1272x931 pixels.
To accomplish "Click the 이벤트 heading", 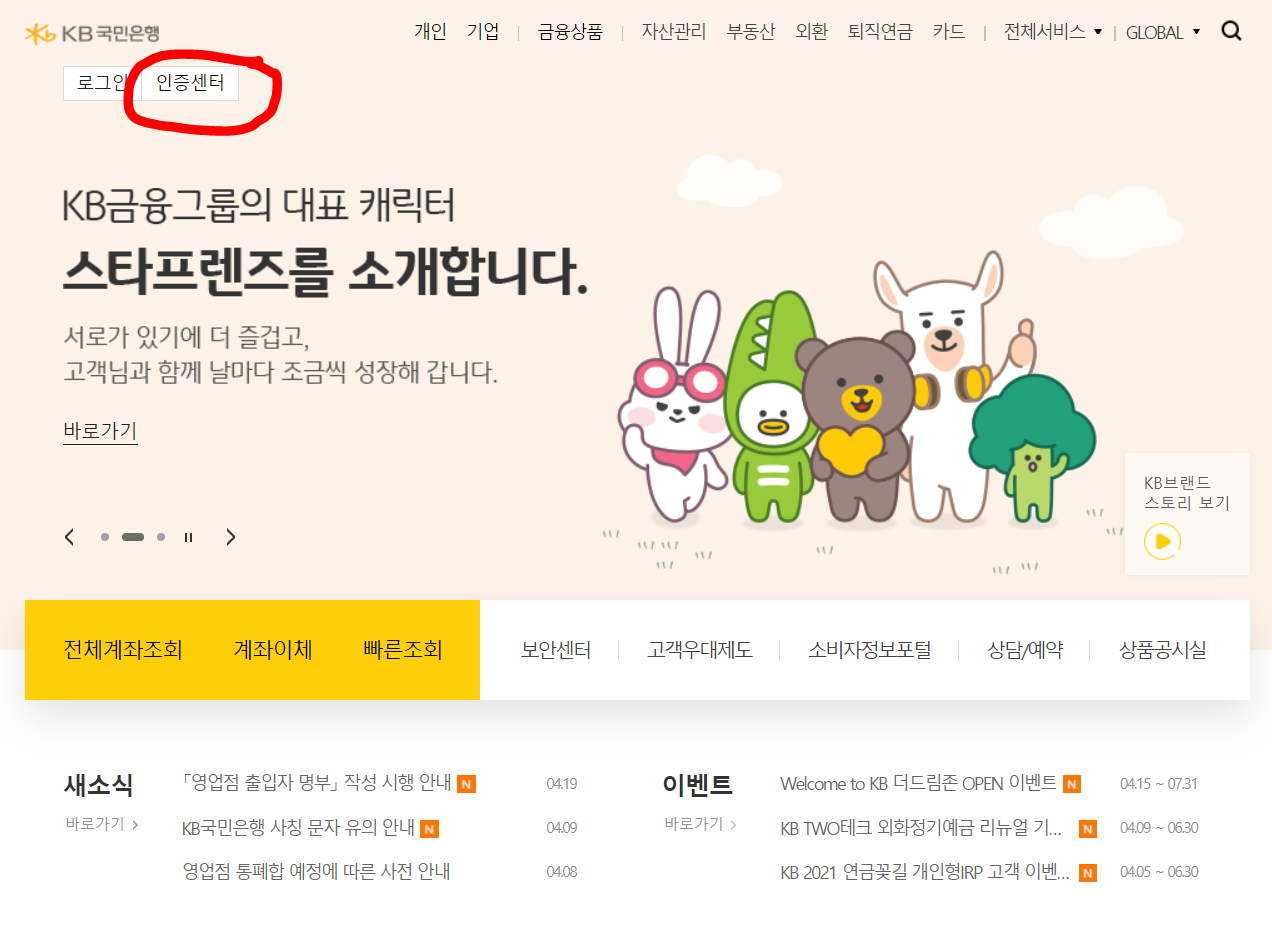I will point(698,785).
